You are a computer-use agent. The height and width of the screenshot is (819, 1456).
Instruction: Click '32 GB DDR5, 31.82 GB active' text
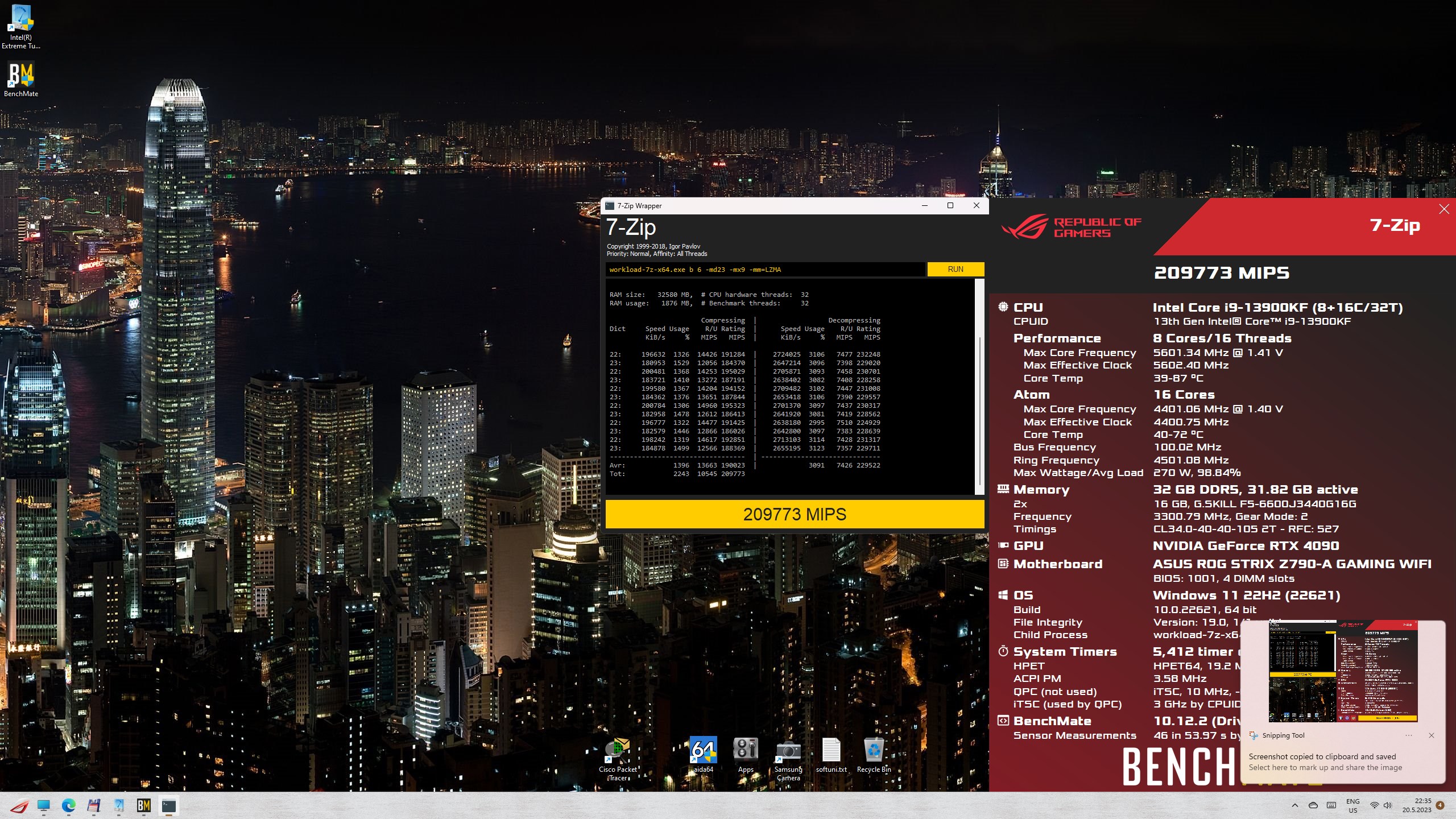coord(1255,490)
